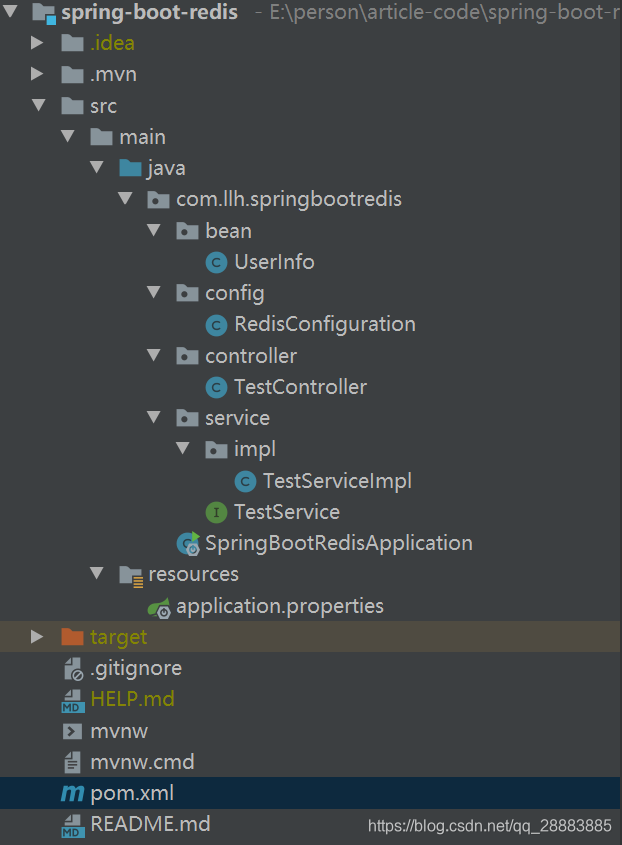The width and height of the screenshot is (622, 845).
Task: Collapse the src folder
Action: coord(37,105)
